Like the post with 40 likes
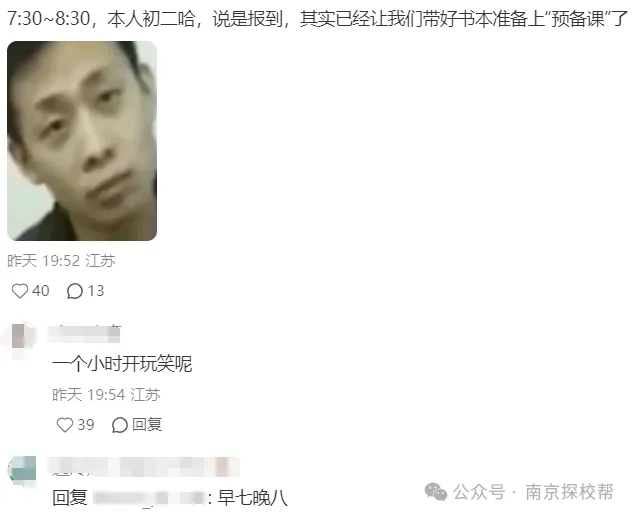Screen dimensions: 634x517 click(19, 291)
